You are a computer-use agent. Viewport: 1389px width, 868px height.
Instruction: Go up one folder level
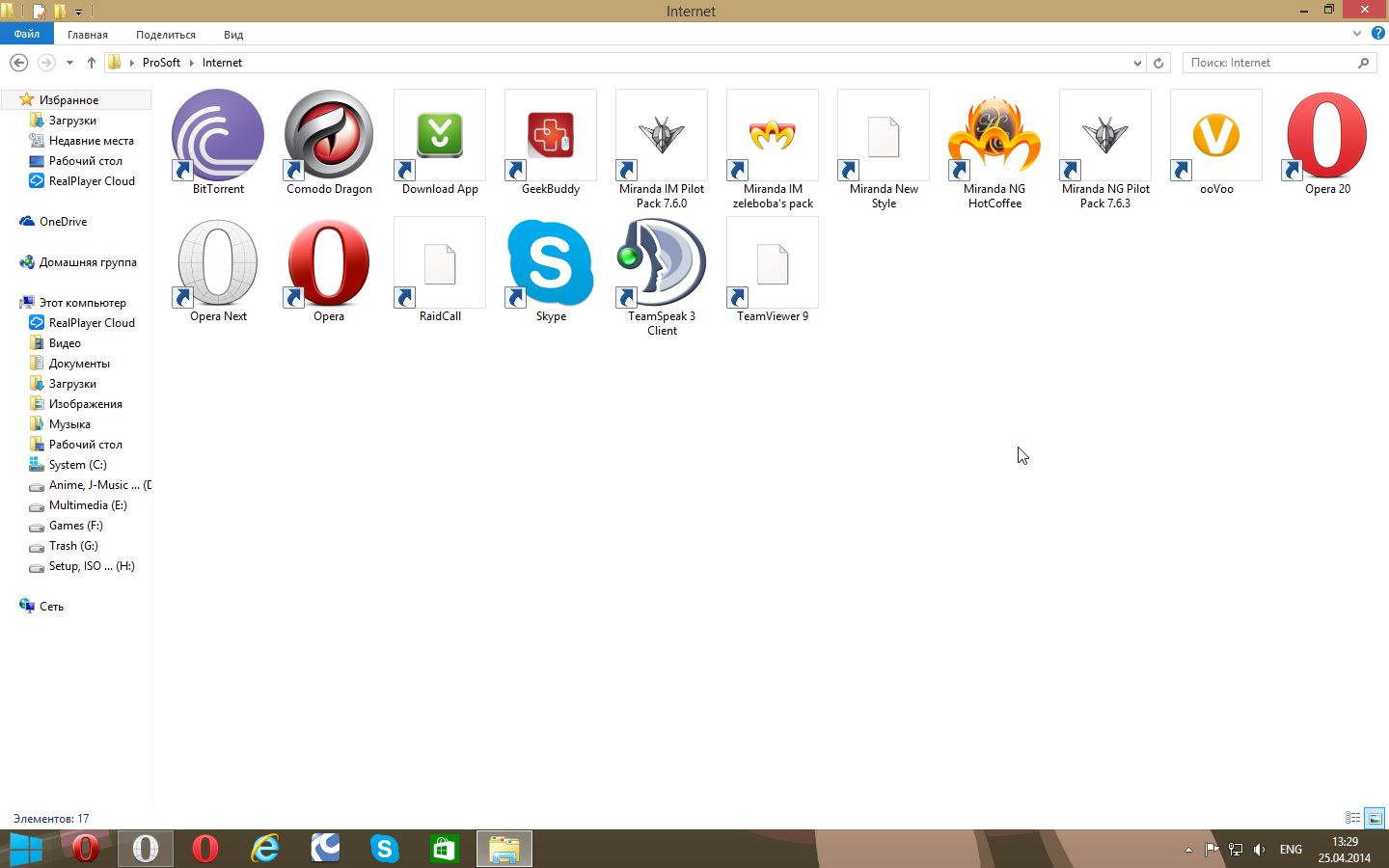pos(92,63)
